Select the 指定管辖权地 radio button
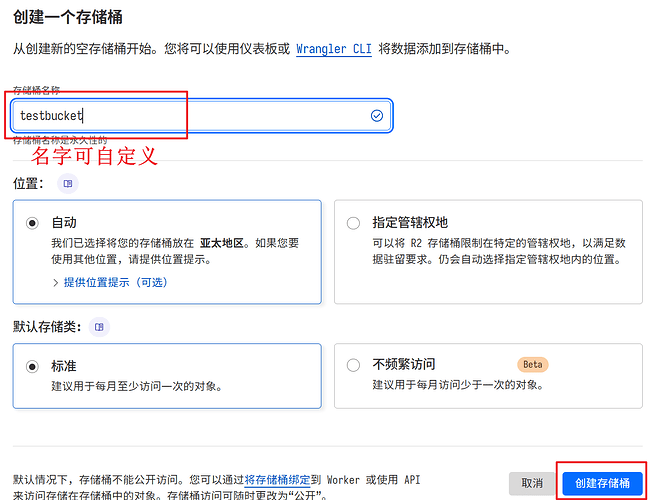Screen dimensions: 656x500 (353, 223)
